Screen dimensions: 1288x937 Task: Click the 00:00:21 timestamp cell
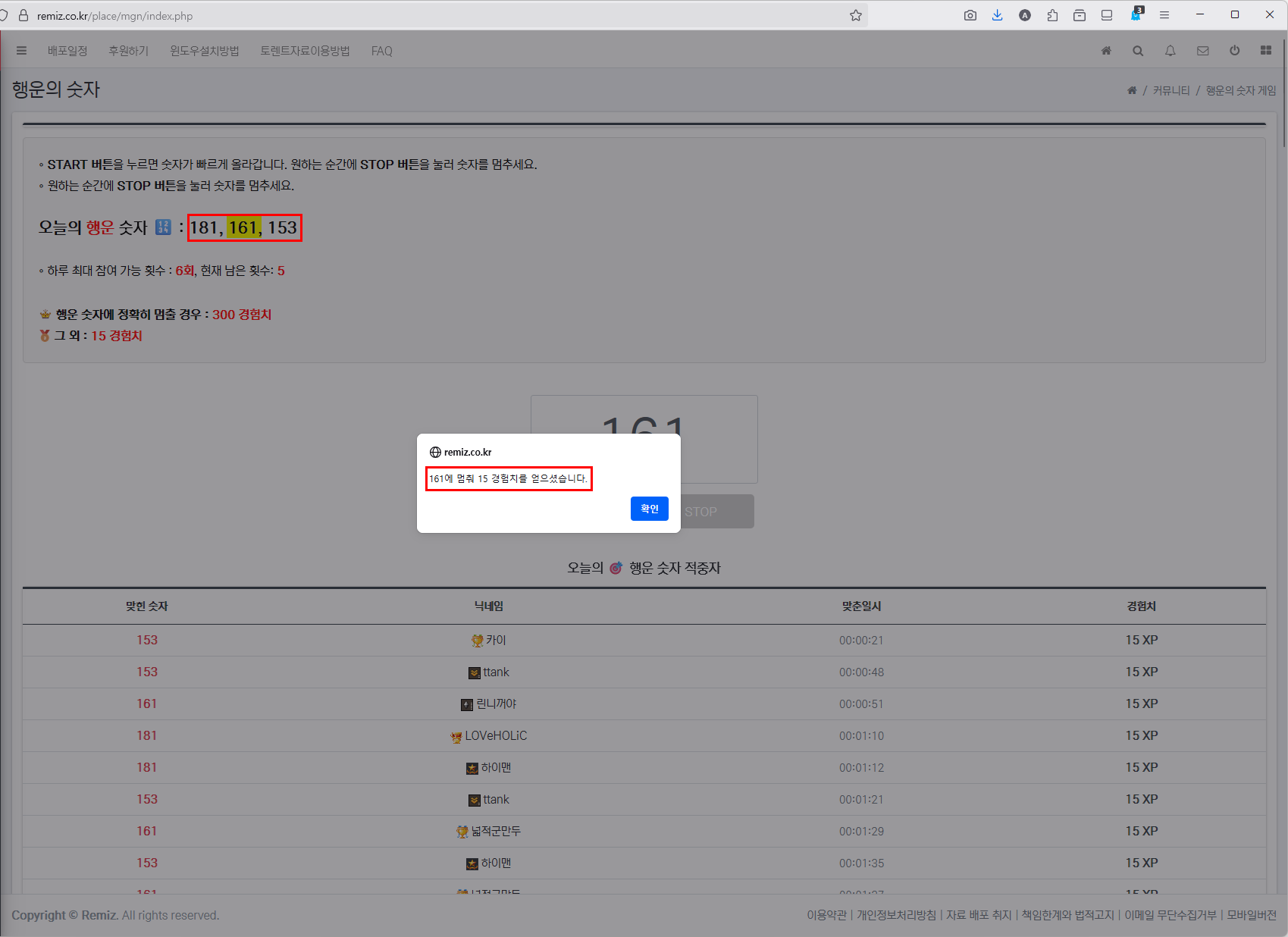pos(861,640)
